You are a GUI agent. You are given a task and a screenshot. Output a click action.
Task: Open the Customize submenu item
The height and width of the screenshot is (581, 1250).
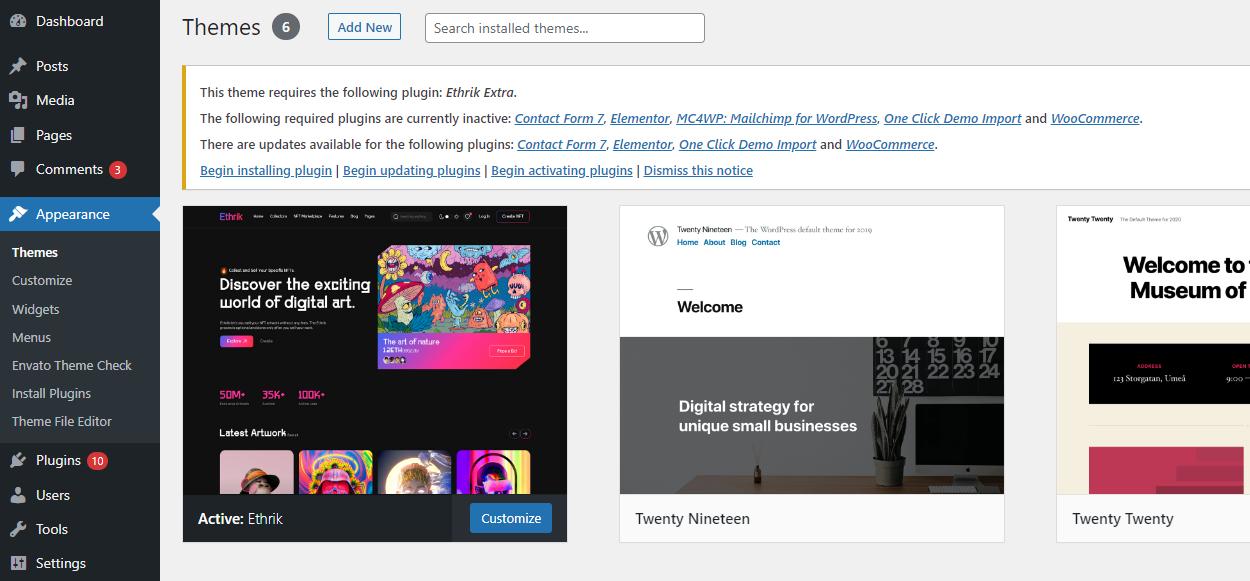click(x=42, y=281)
